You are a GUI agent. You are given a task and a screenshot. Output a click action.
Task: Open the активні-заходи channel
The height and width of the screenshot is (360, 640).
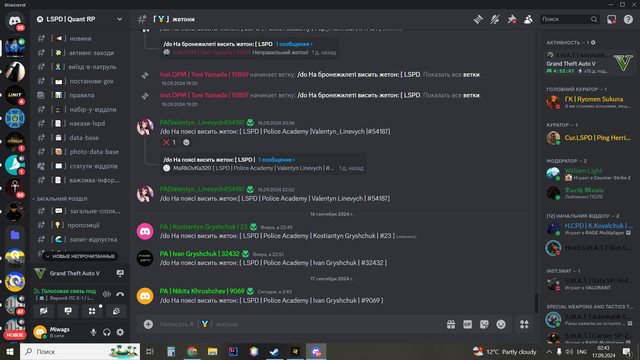pyautogui.click(x=80, y=53)
